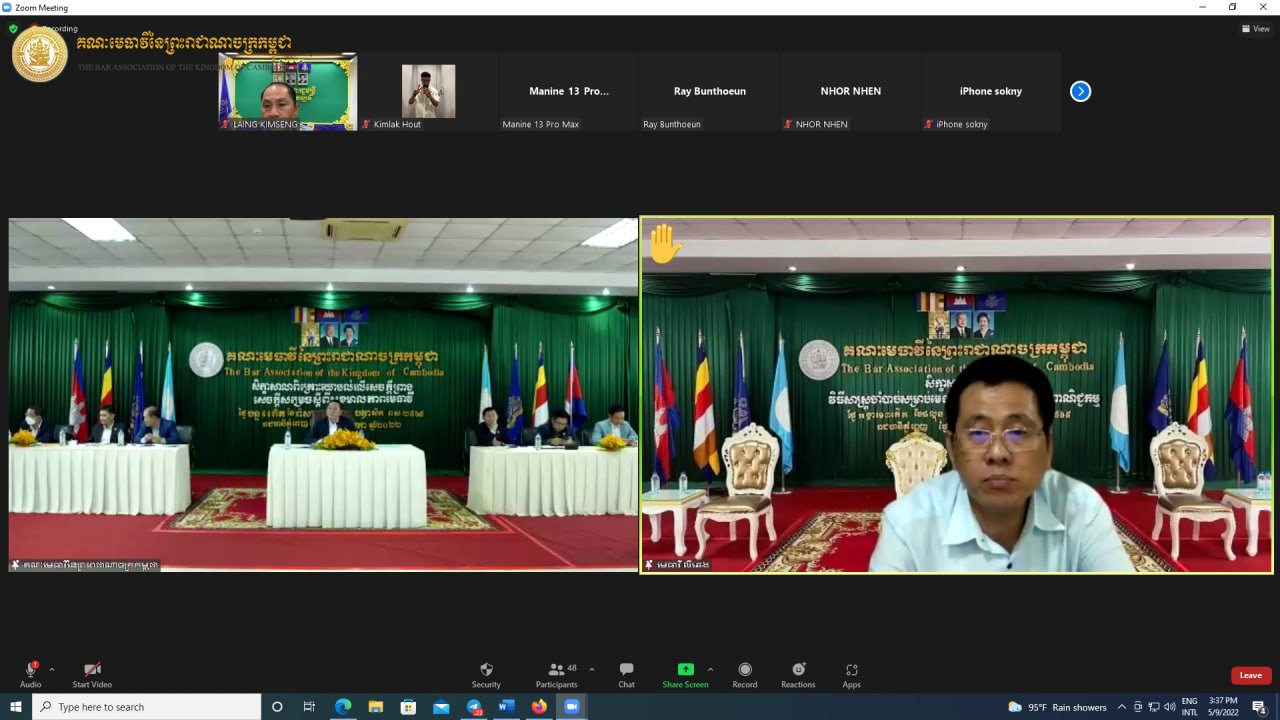Select Kimlak Hout video thumbnail

click(x=428, y=92)
